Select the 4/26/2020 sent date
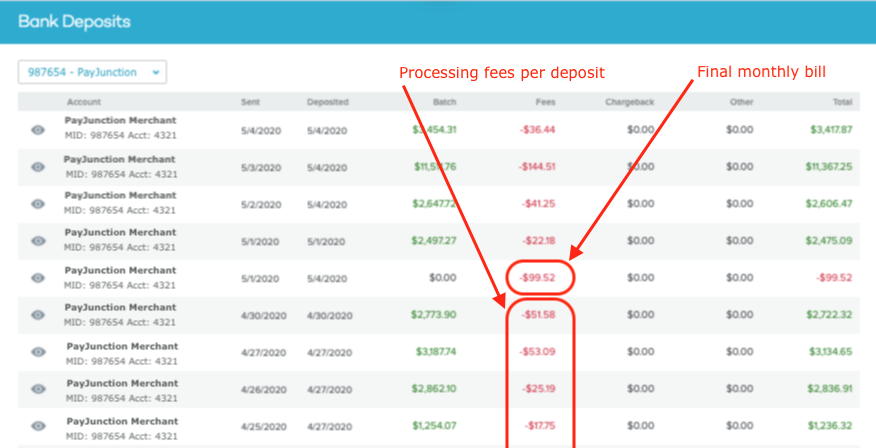Viewport: 876px width, 448px height. [263, 390]
